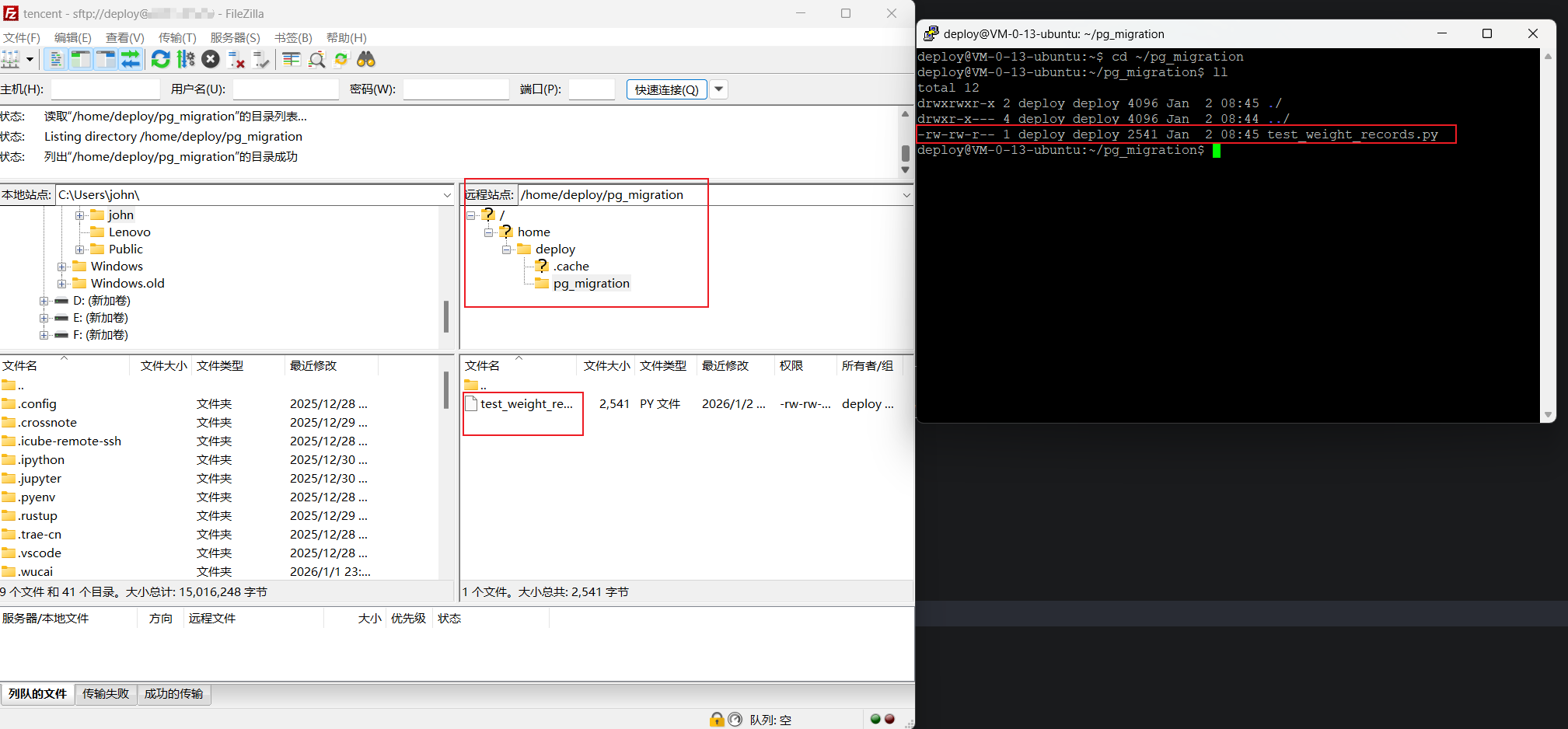Toggle the local directory tree view
This screenshot has width=1568, height=729.
(x=80, y=59)
